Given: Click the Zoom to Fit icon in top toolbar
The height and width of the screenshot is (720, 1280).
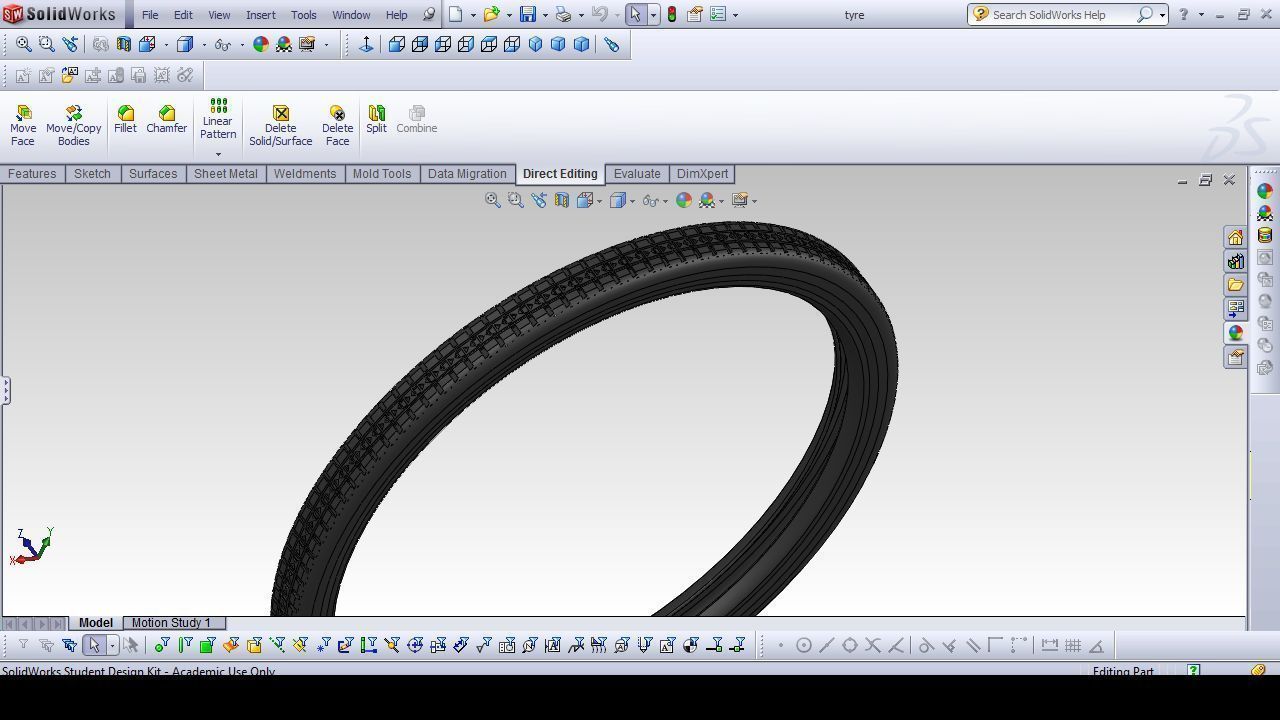Looking at the screenshot, I should tap(23, 44).
